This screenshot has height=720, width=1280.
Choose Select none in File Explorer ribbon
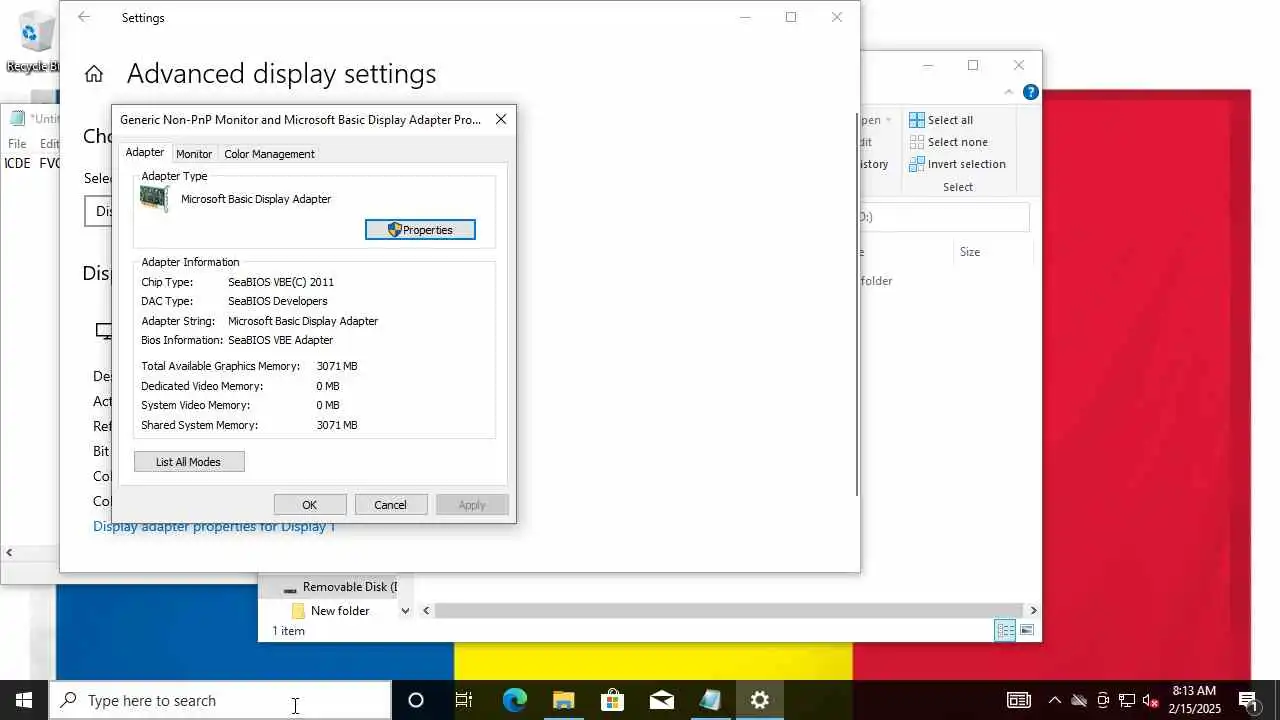[948, 142]
